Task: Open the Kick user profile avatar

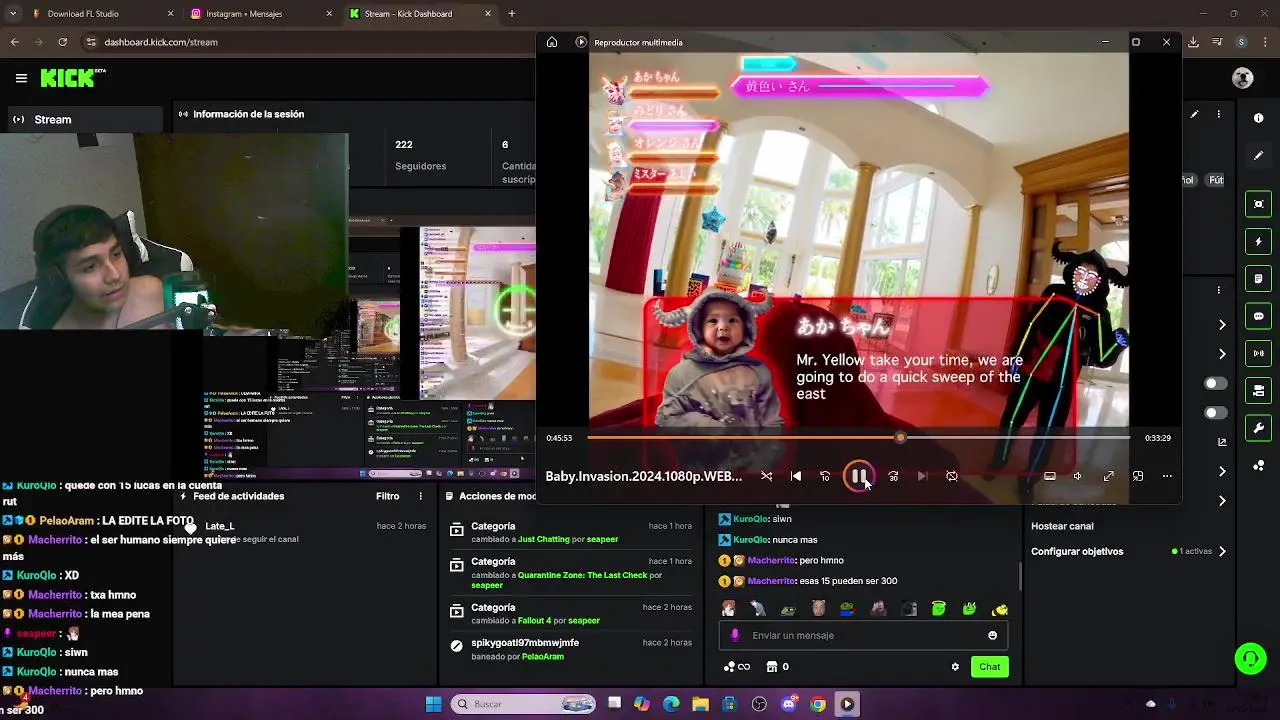Action: pyautogui.click(x=1243, y=78)
